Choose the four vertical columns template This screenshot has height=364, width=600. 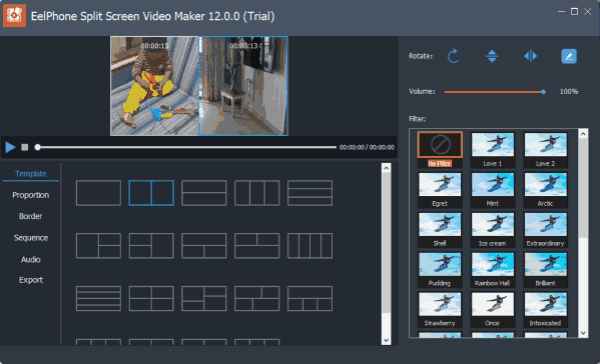[310, 246]
